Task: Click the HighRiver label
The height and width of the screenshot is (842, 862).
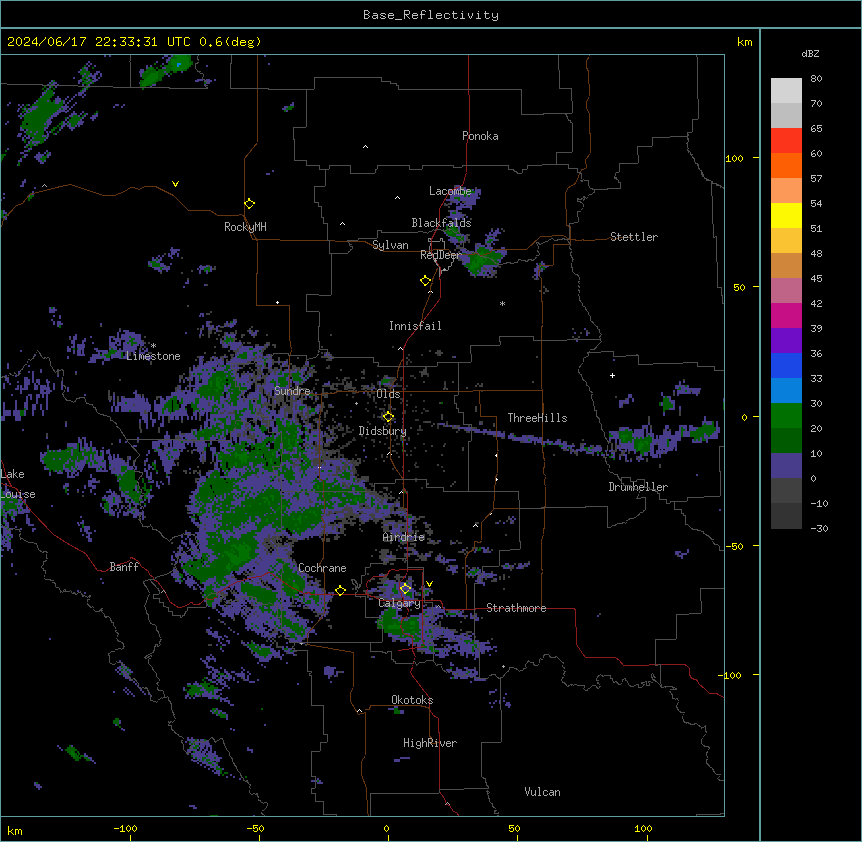Action: click(430, 743)
